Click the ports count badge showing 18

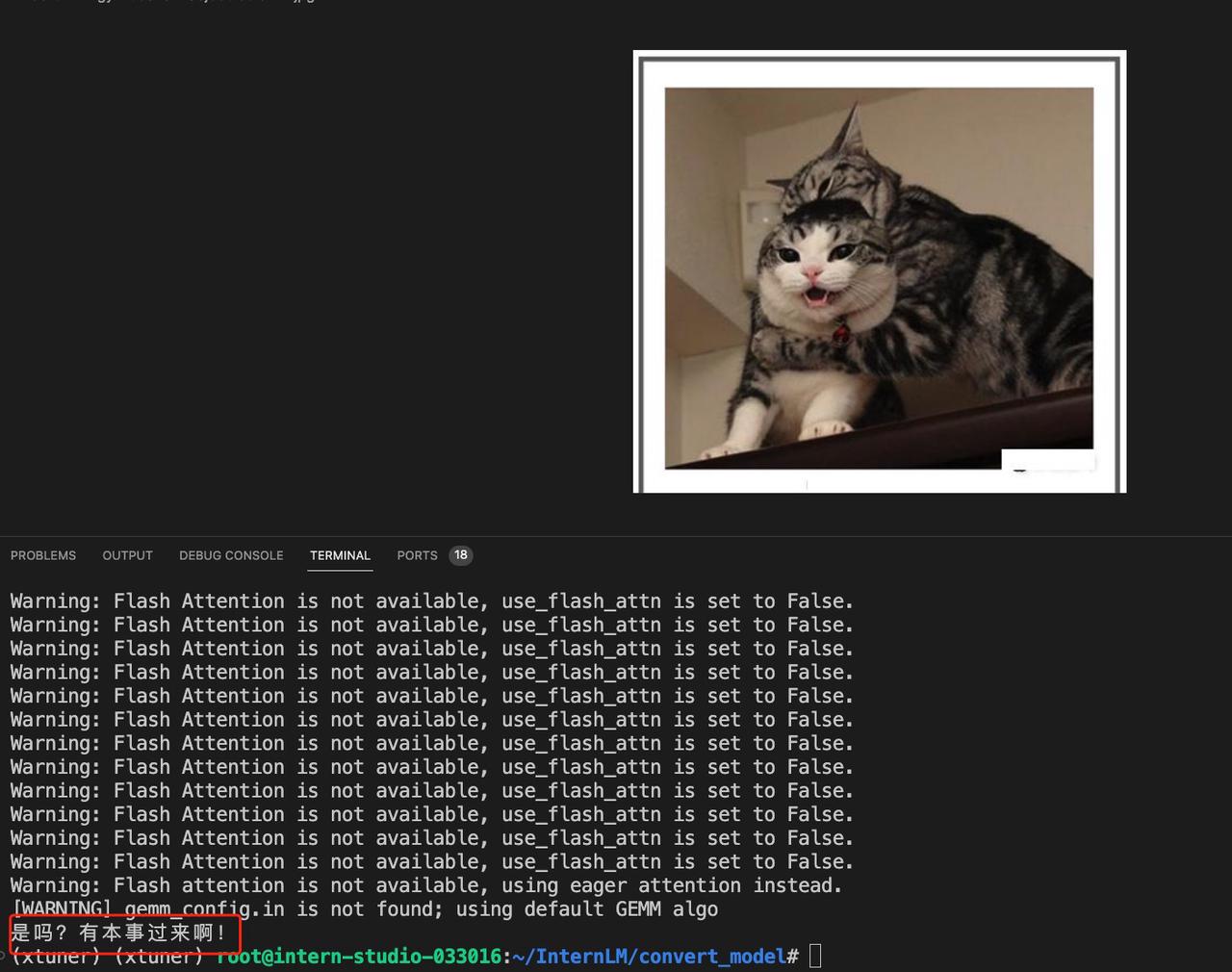click(x=461, y=555)
